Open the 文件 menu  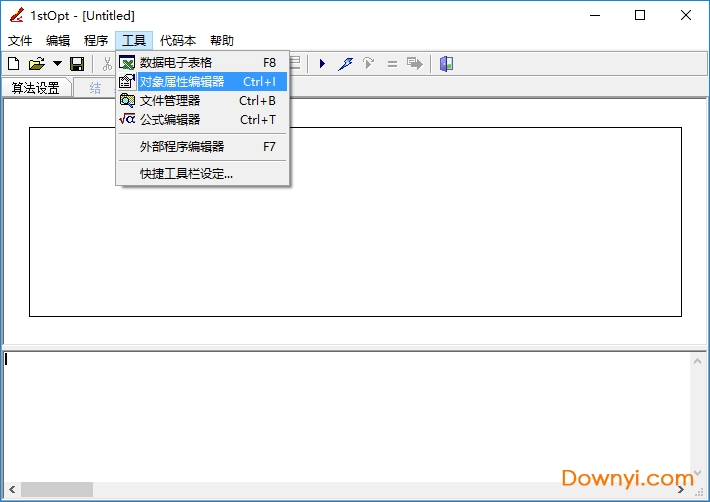(20, 41)
